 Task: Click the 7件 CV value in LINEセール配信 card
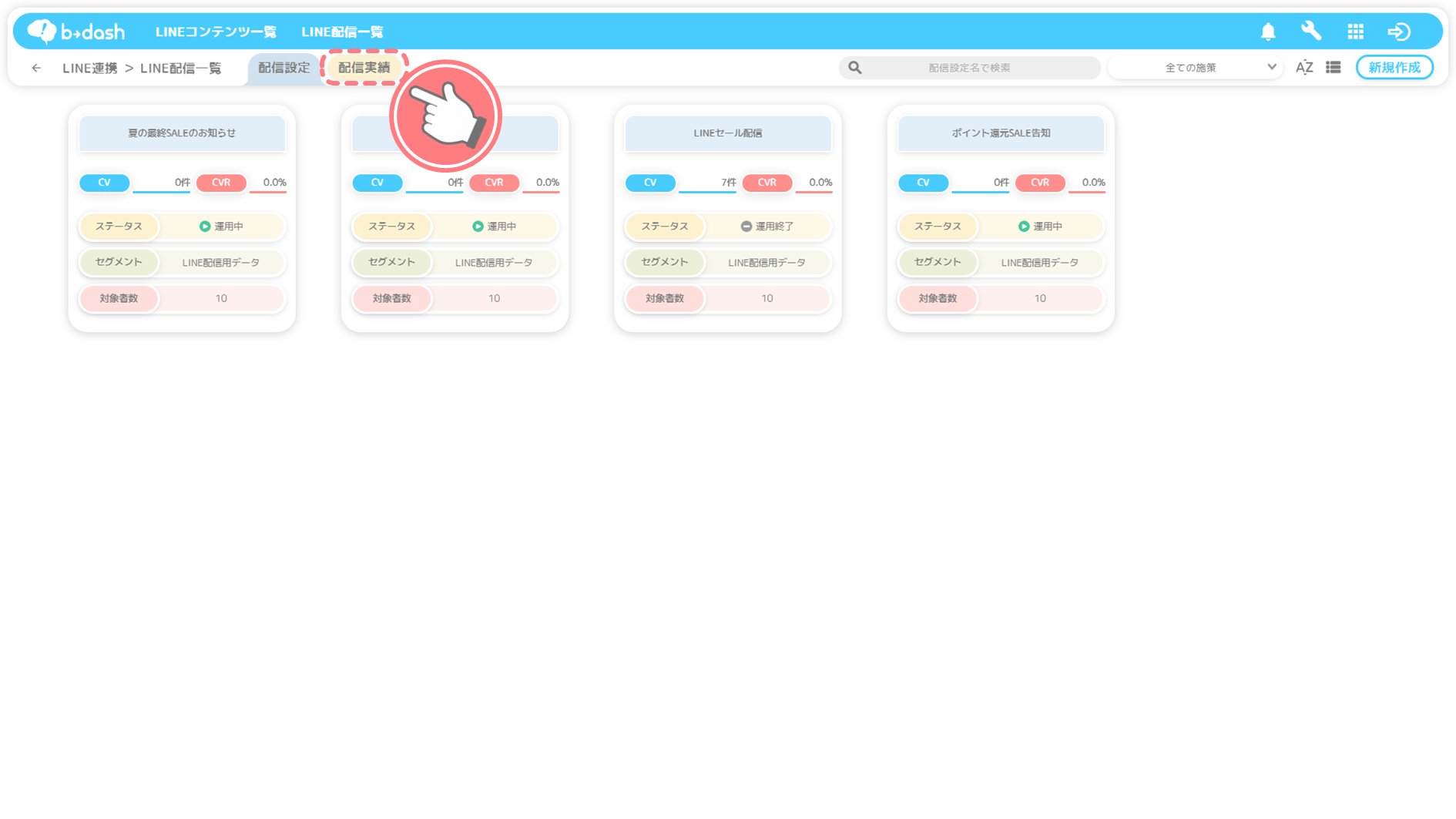[x=729, y=183]
